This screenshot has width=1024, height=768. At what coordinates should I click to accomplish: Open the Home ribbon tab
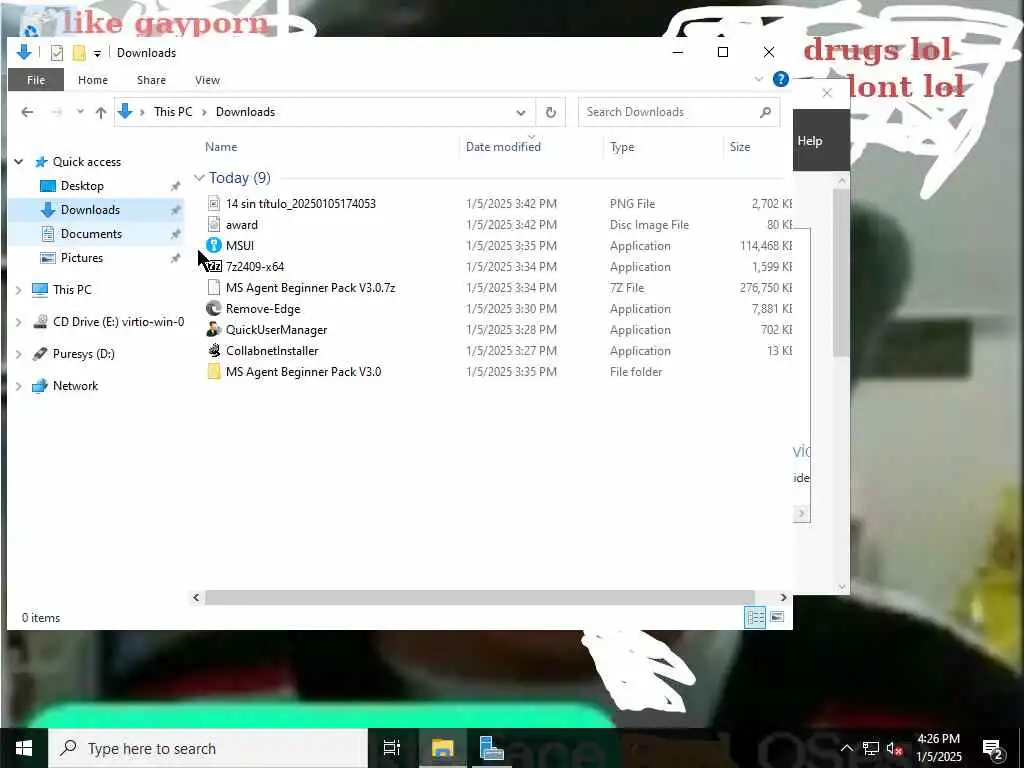(93, 80)
